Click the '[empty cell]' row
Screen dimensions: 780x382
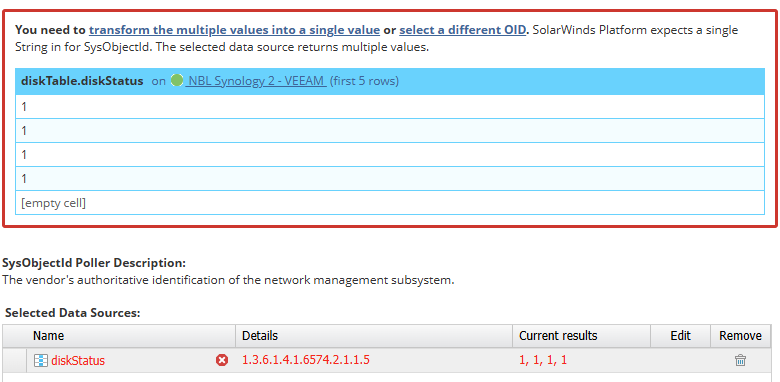pos(390,203)
